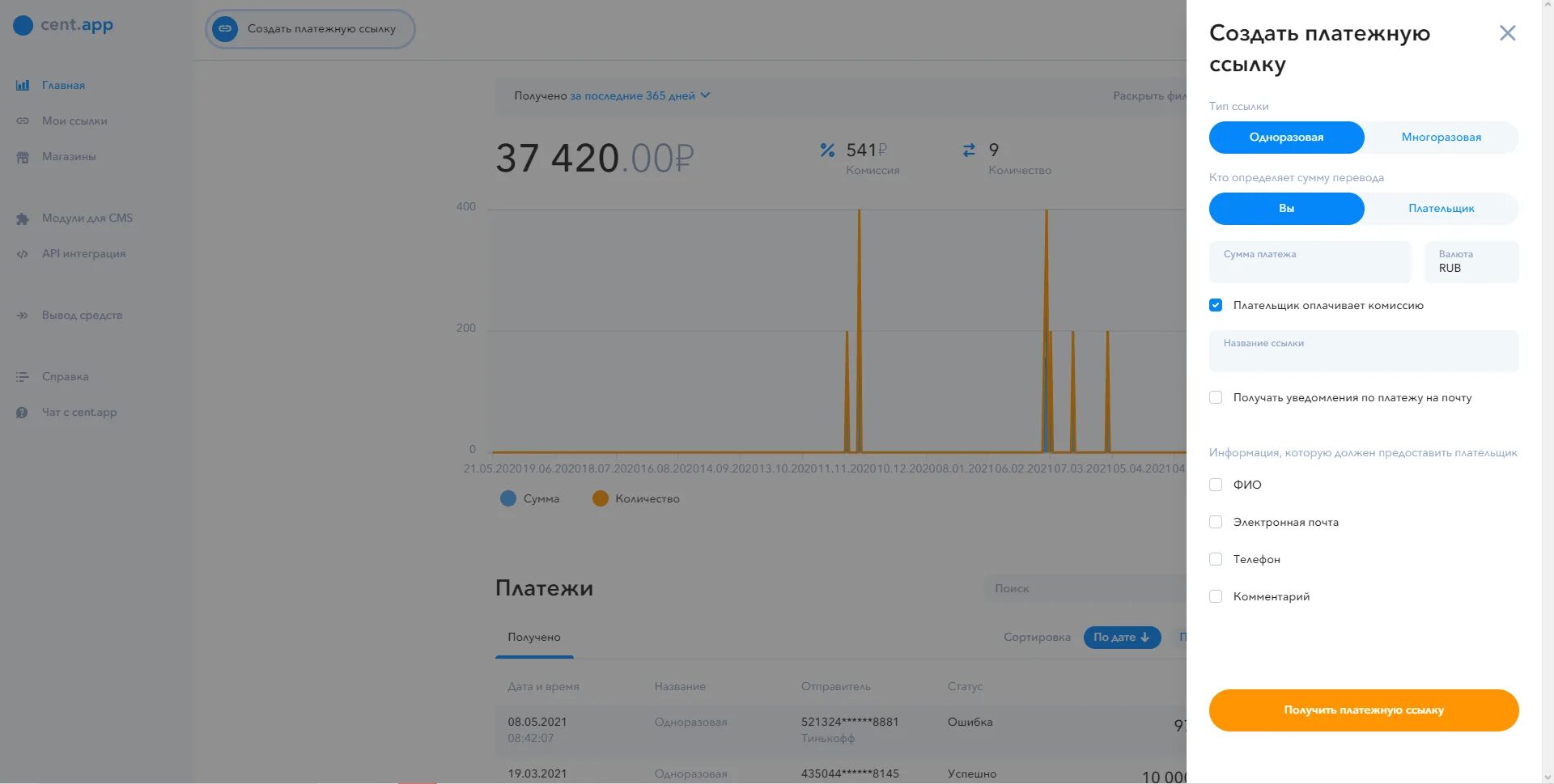Close the Создать платежную ссылку panel

(x=1507, y=33)
